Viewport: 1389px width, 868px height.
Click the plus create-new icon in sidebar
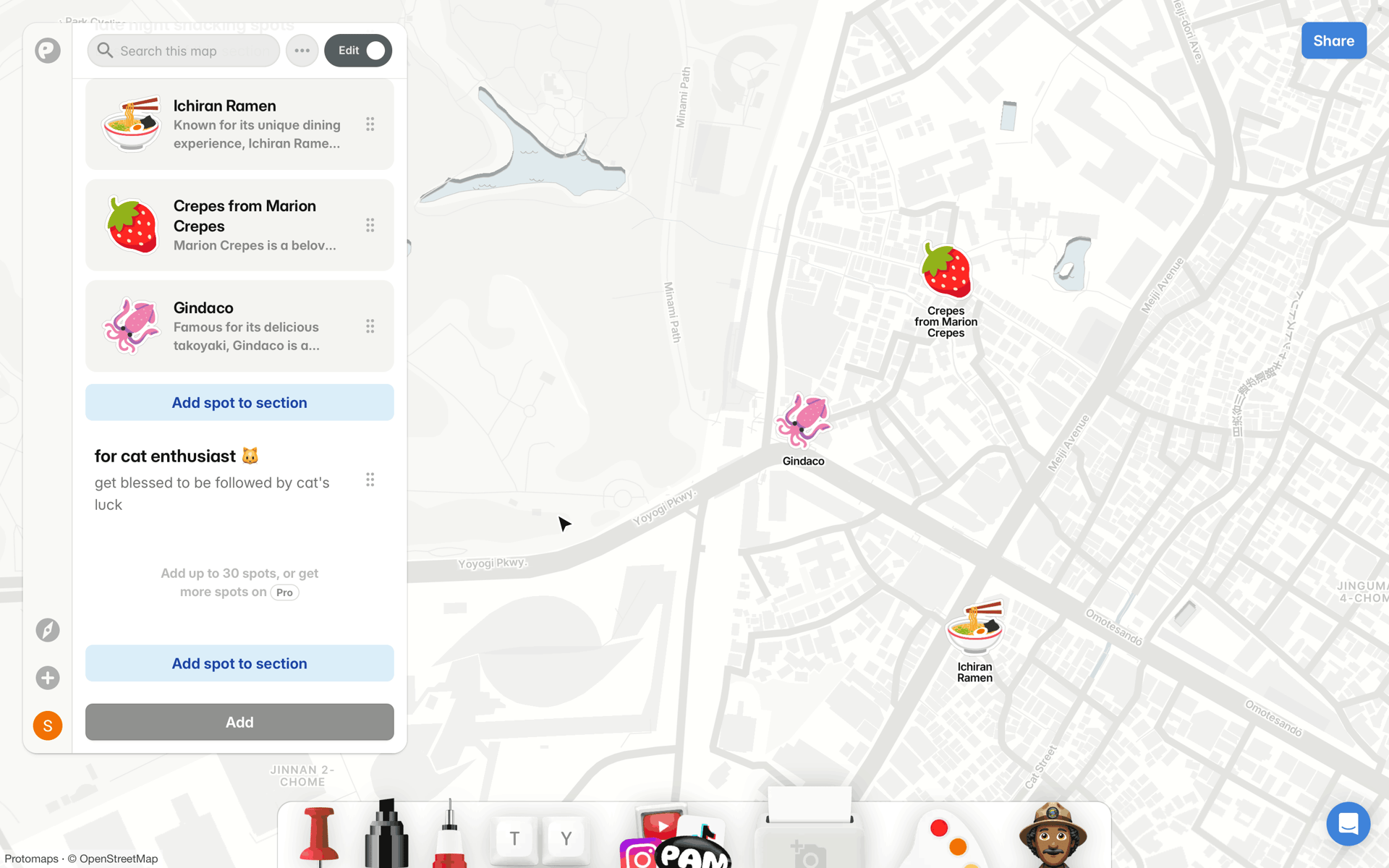pyautogui.click(x=48, y=678)
